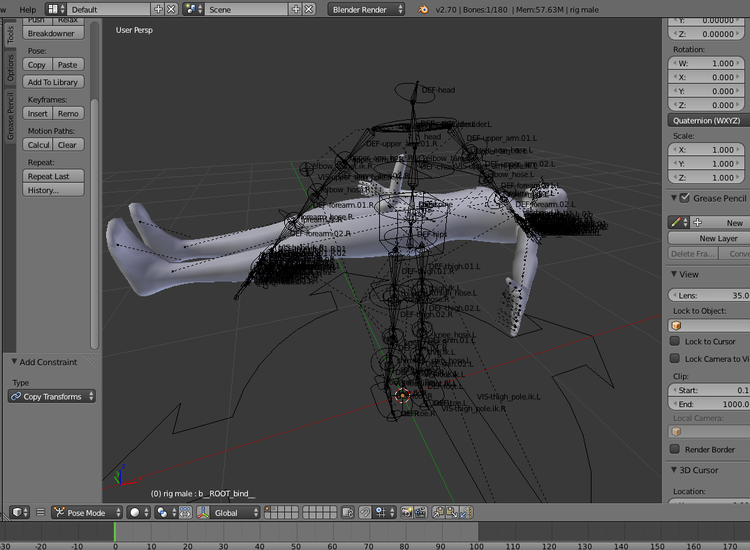750x550 pixels.
Task: Click Add To Library button
Action: coord(53,82)
